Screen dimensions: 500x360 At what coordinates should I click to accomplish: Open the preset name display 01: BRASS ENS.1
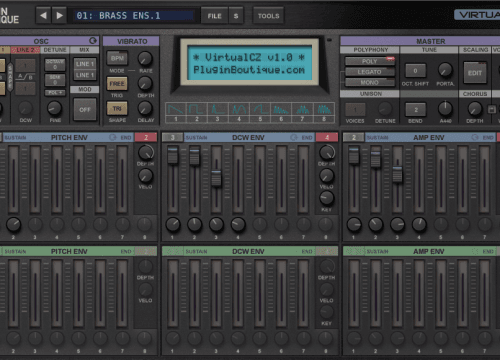pos(133,16)
